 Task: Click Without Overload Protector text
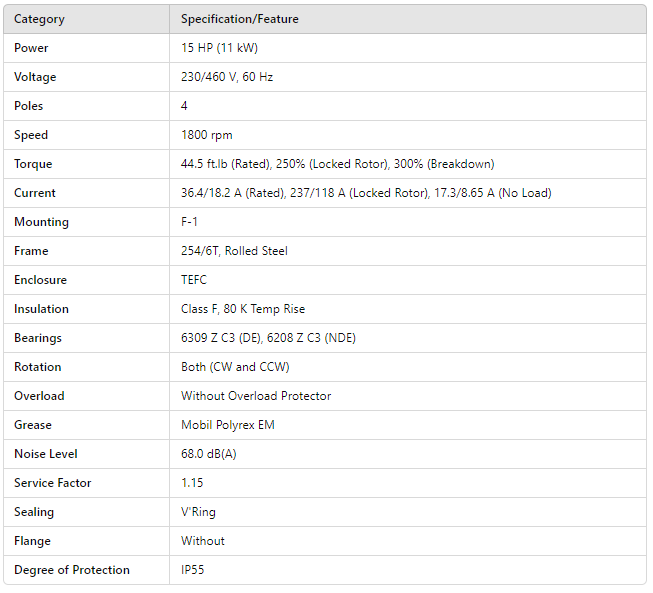pyautogui.click(x=255, y=396)
